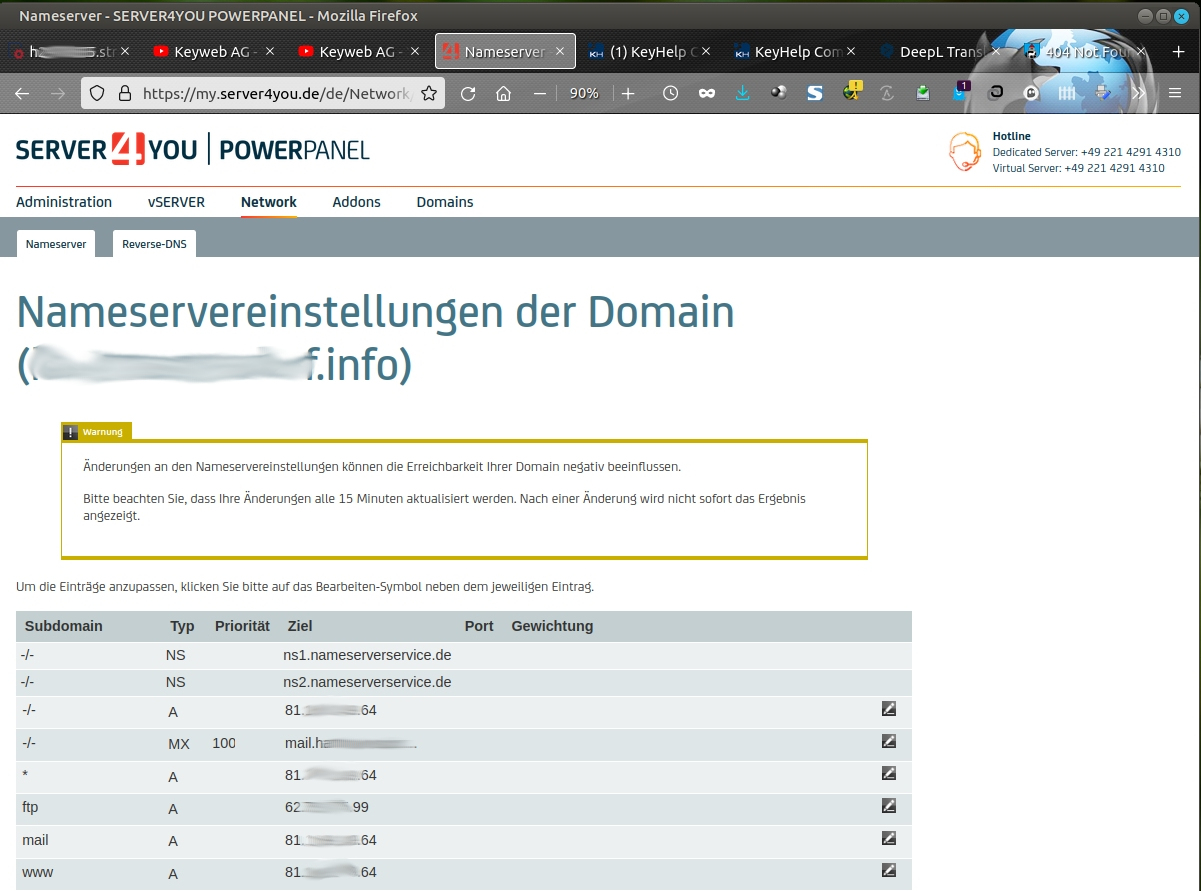Edit the MX record with priority 100
The height and width of the screenshot is (891, 1201).
(888, 742)
